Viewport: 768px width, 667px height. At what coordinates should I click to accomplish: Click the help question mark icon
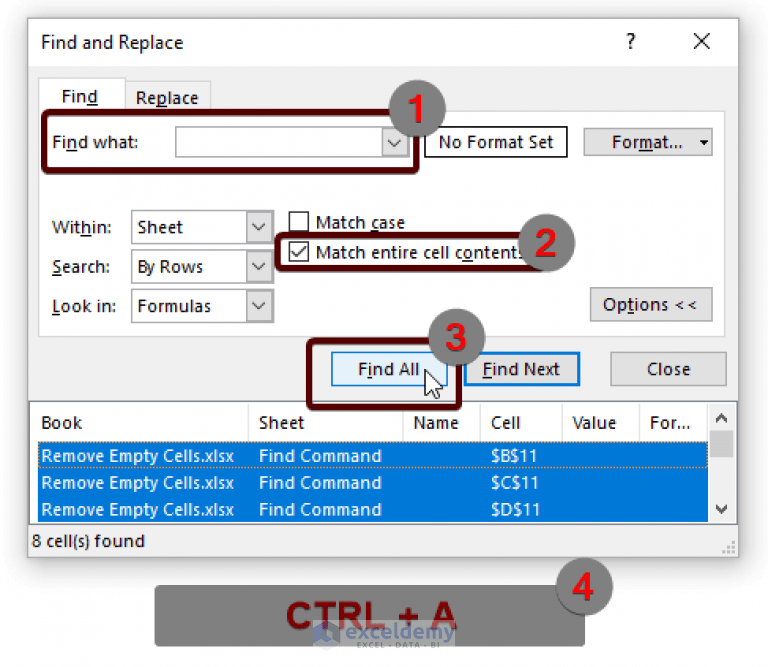pyautogui.click(x=630, y=42)
